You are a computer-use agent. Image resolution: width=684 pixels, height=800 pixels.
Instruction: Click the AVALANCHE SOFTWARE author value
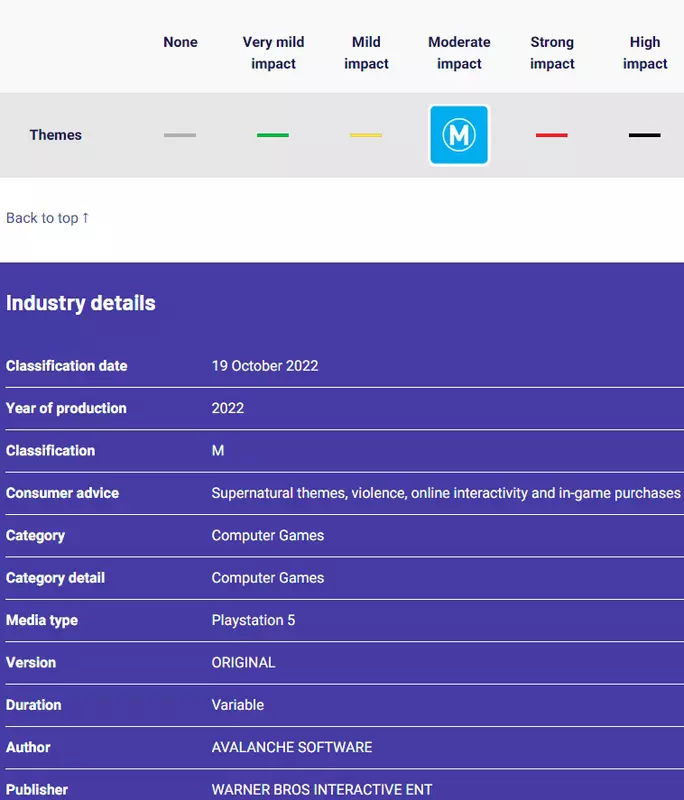[x=292, y=747]
